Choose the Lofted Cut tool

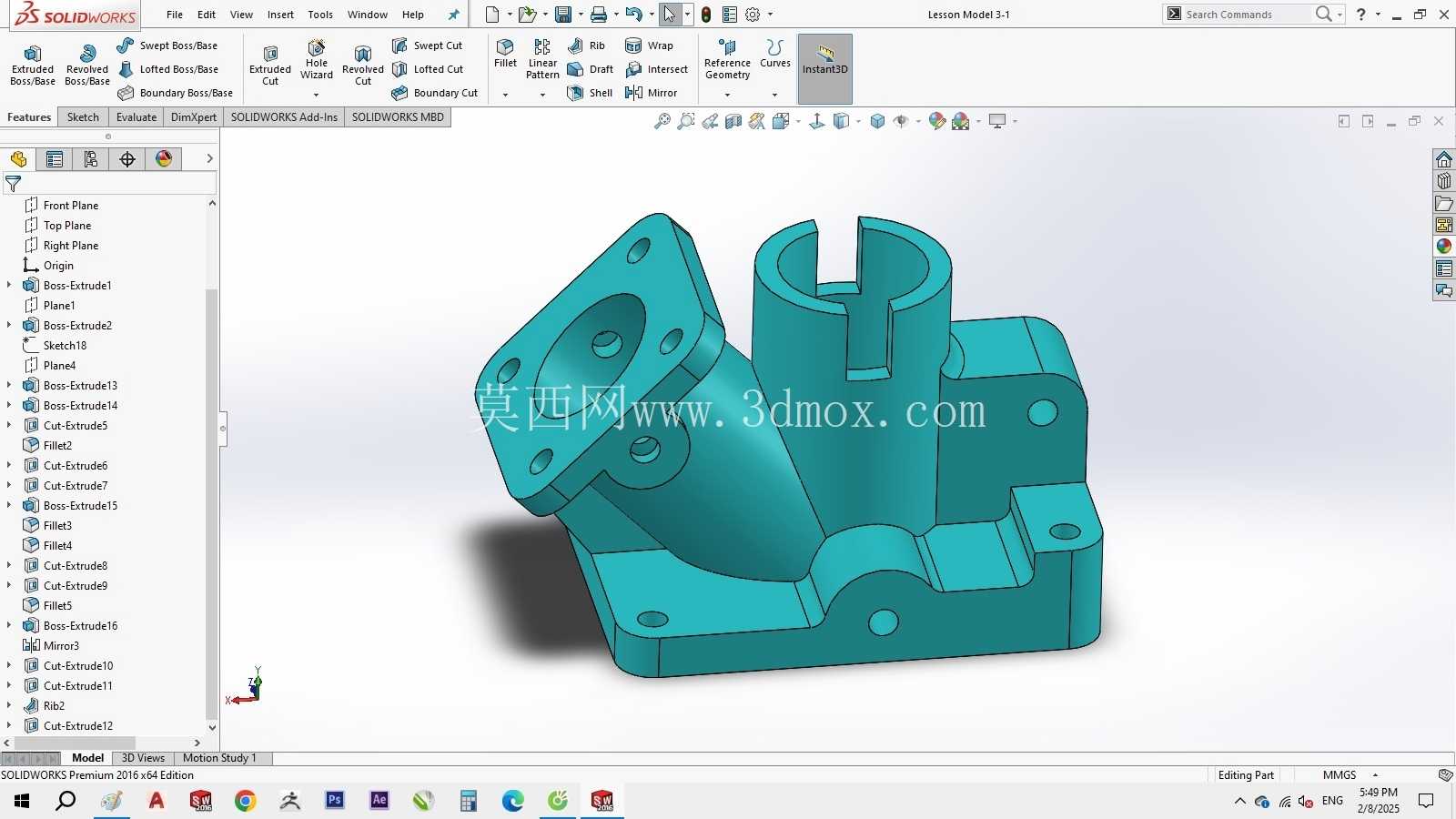[x=428, y=69]
